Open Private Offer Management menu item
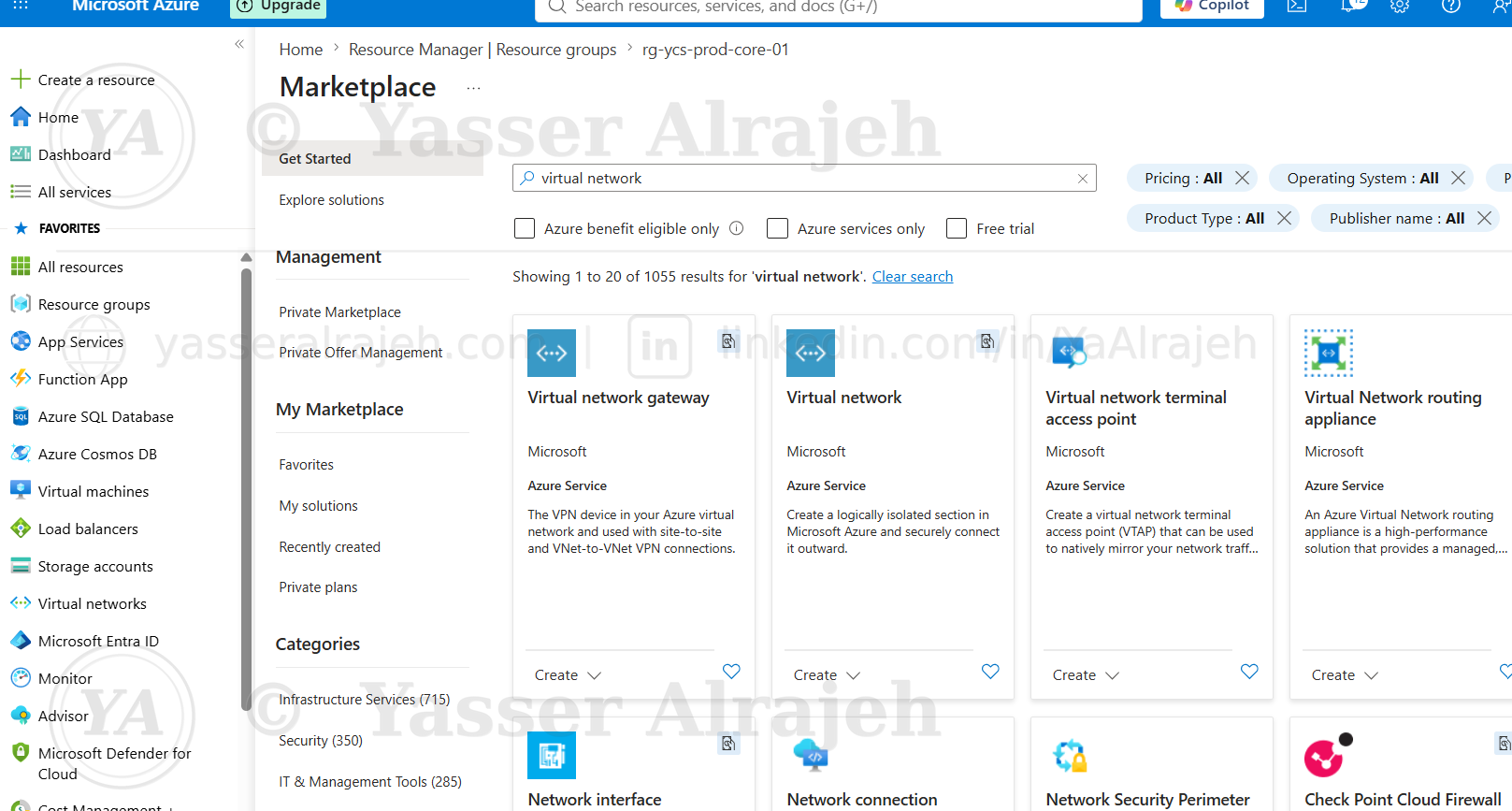 (361, 353)
